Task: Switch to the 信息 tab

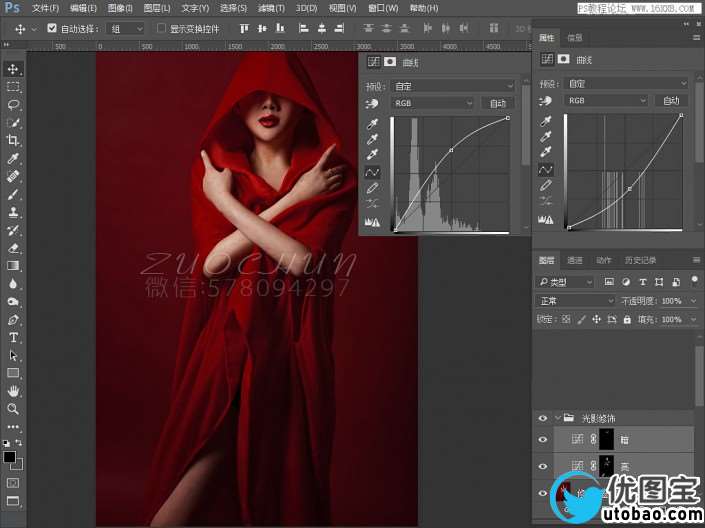Action: [x=575, y=38]
